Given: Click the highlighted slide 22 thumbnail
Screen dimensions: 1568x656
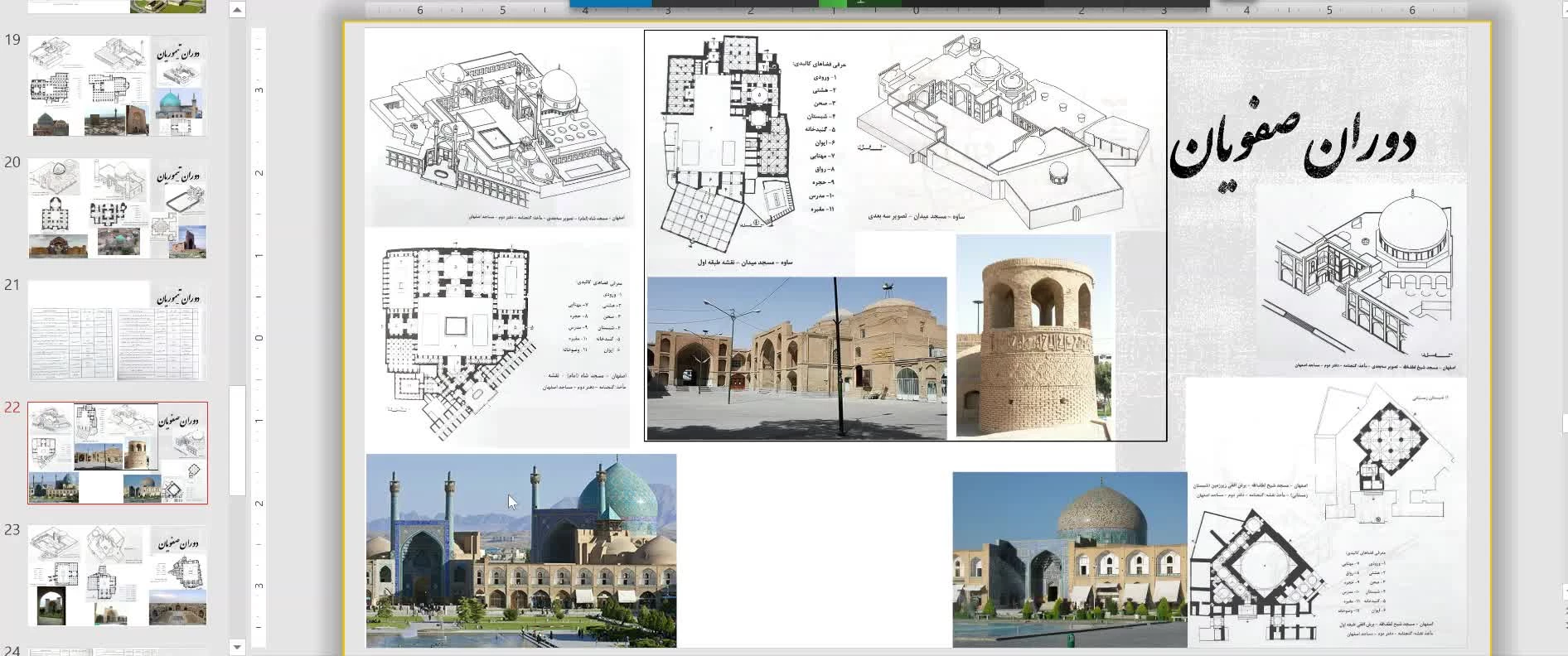Looking at the screenshot, I should (118, 453).
